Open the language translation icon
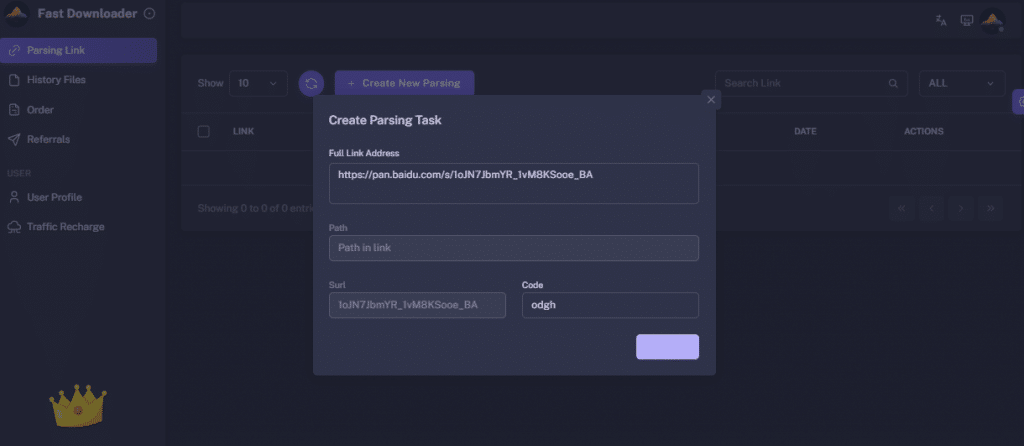This screenshot has width=1024, height=446. (941, 20)
